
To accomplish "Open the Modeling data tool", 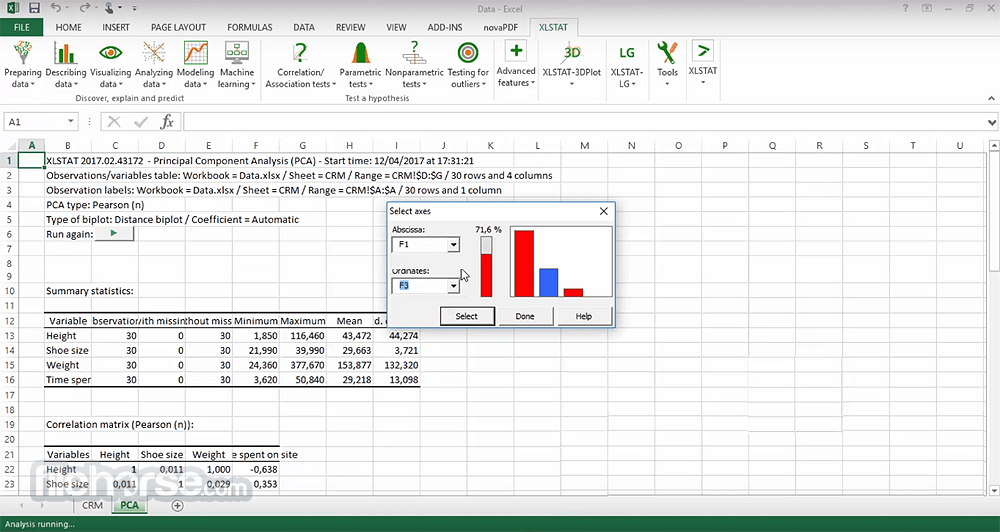I will (x=195, y=64).
